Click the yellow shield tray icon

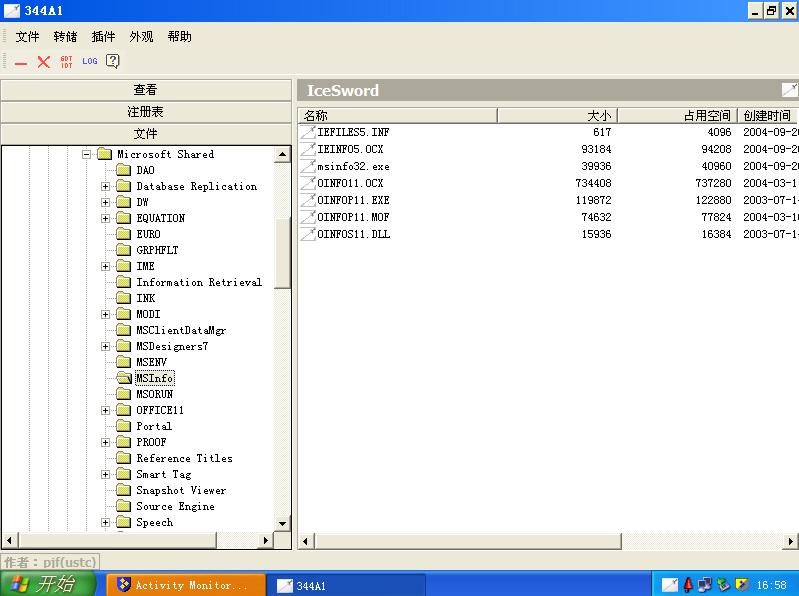tap(742, 585)
